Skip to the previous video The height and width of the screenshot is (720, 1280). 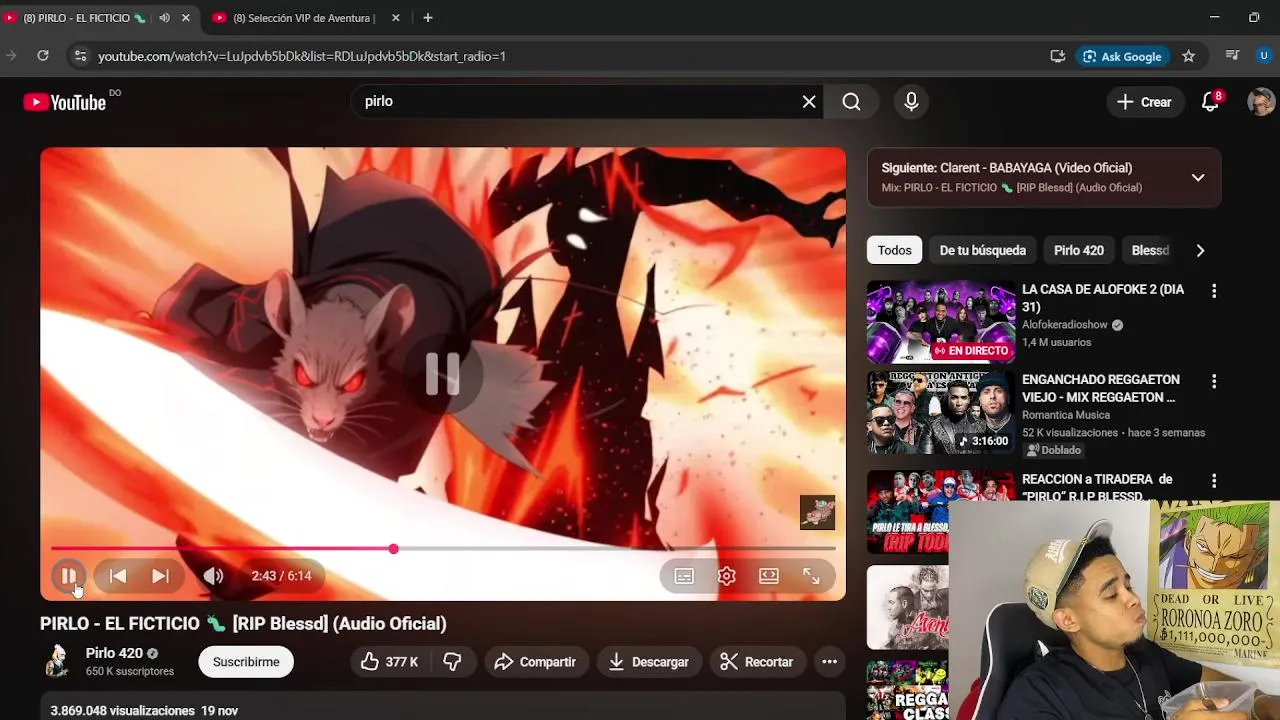click(118, 576)
